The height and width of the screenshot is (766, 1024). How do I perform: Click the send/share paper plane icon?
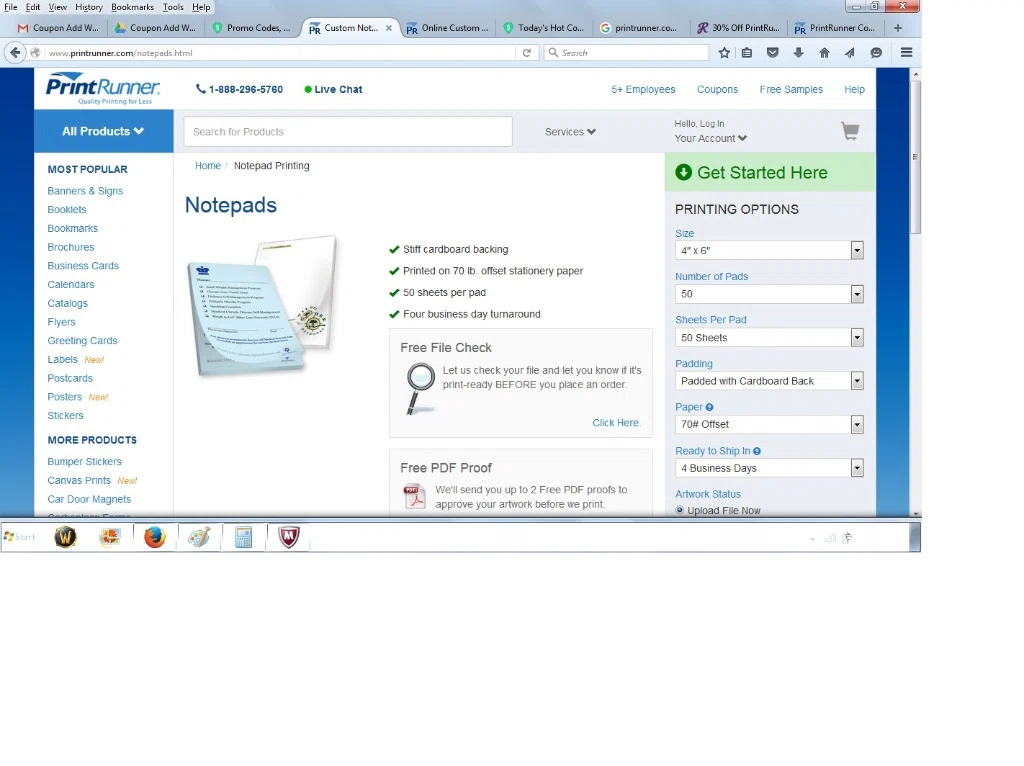850,53
